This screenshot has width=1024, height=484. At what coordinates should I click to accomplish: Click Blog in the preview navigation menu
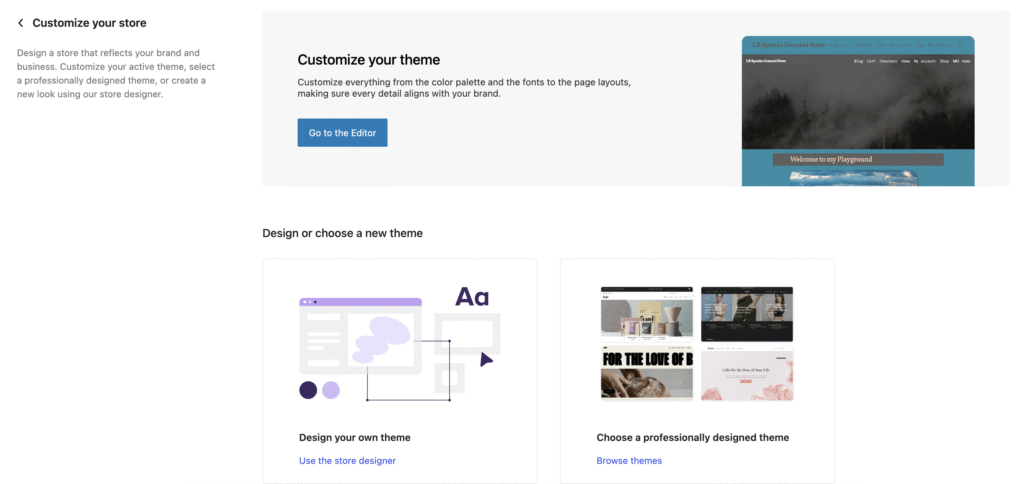(x=859, y=62)
